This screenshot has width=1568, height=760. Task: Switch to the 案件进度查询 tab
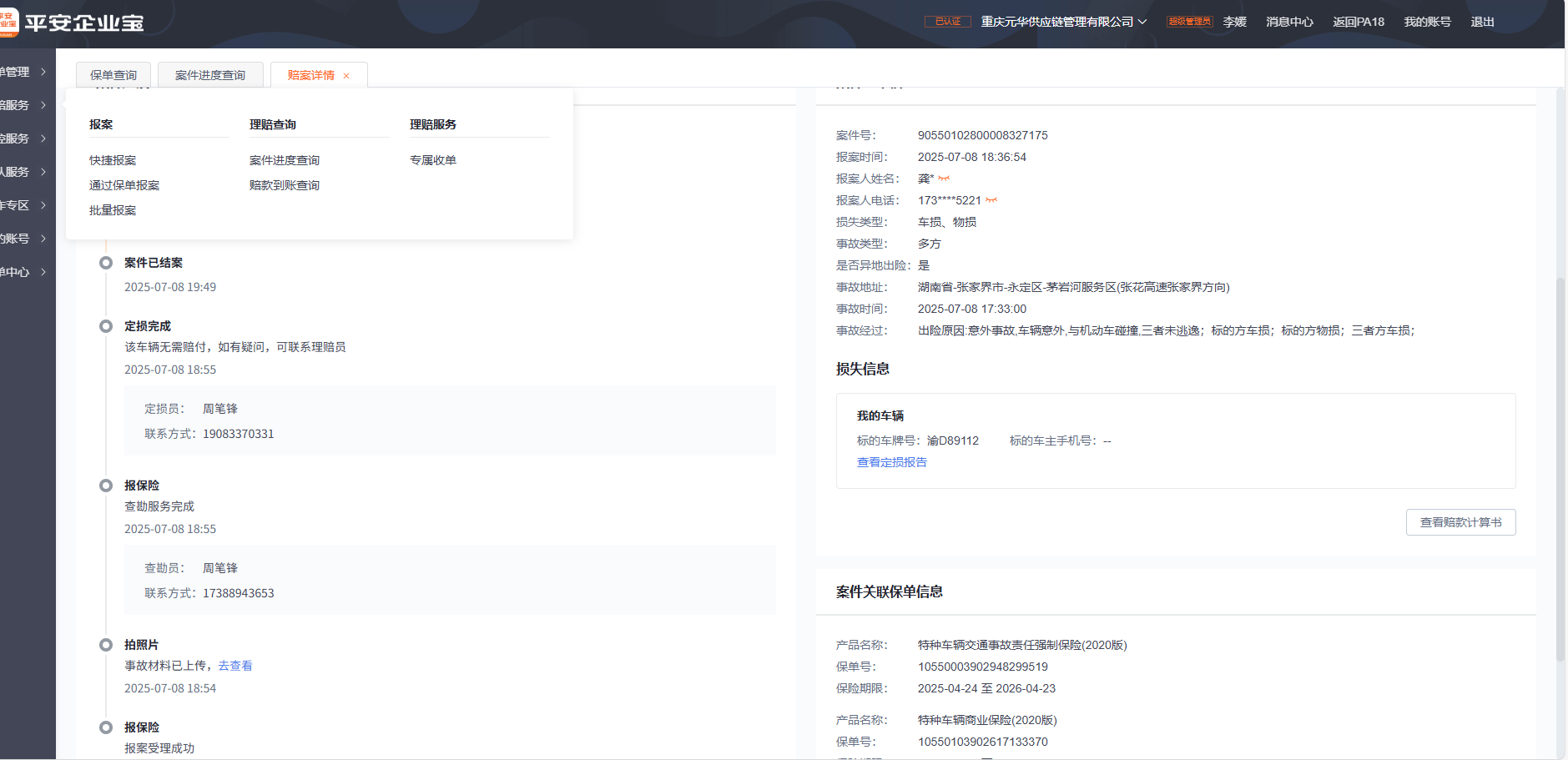[210, 75]
